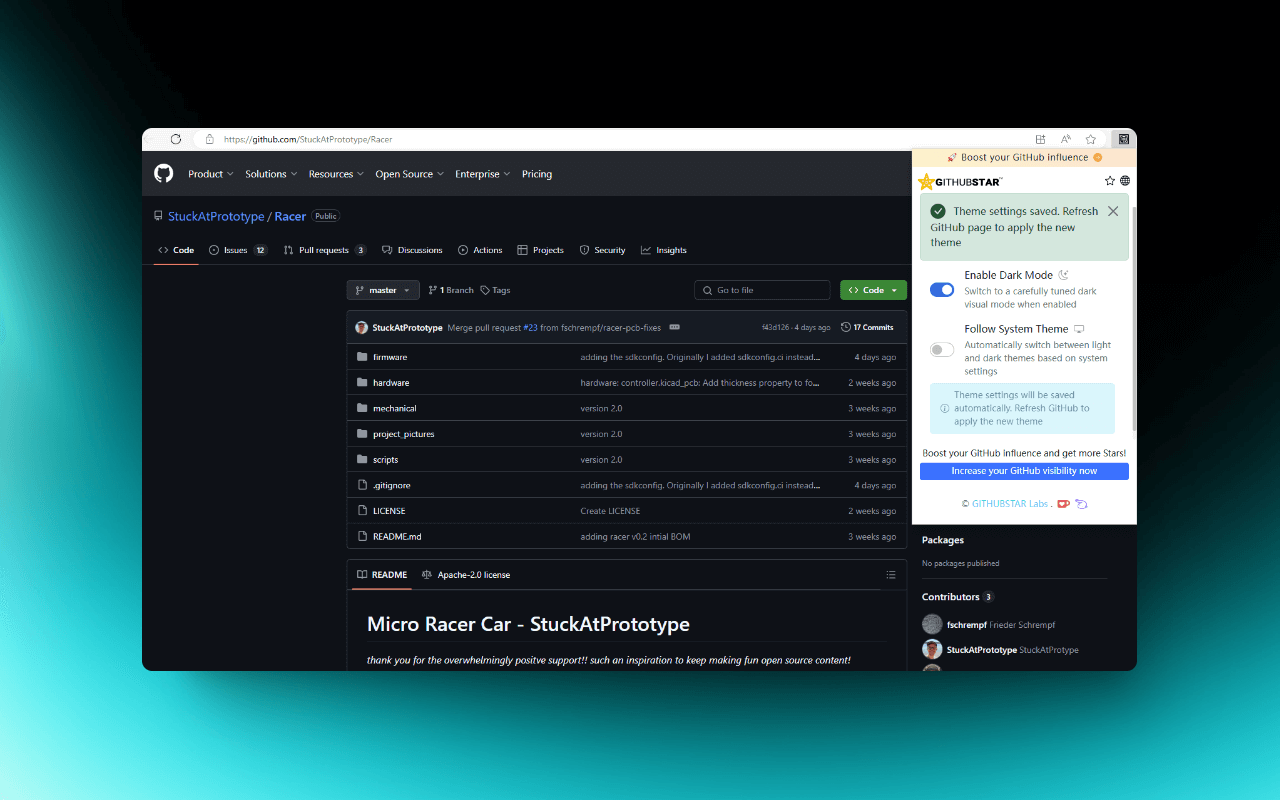The width and height of the screenshot is (1280, 800).
Task: Click the Go to file search field
Action: [x=762, y=290]
